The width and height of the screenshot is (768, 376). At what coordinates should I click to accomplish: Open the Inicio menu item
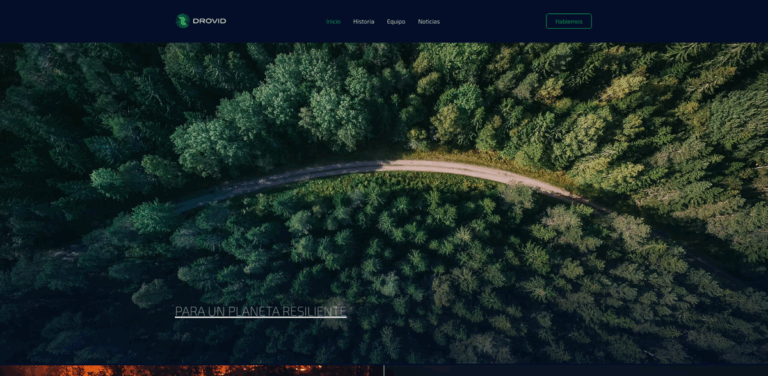click(x=333, y=22)
